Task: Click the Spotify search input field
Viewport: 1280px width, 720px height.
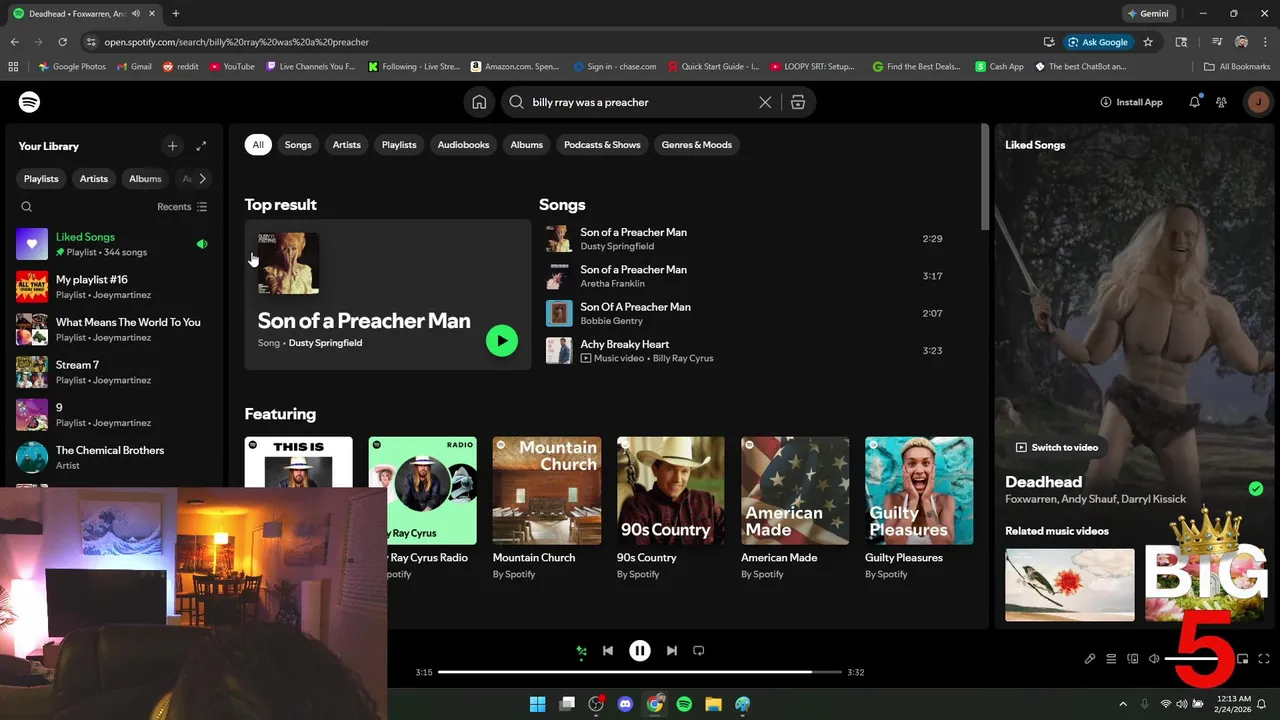Action: 640,102
